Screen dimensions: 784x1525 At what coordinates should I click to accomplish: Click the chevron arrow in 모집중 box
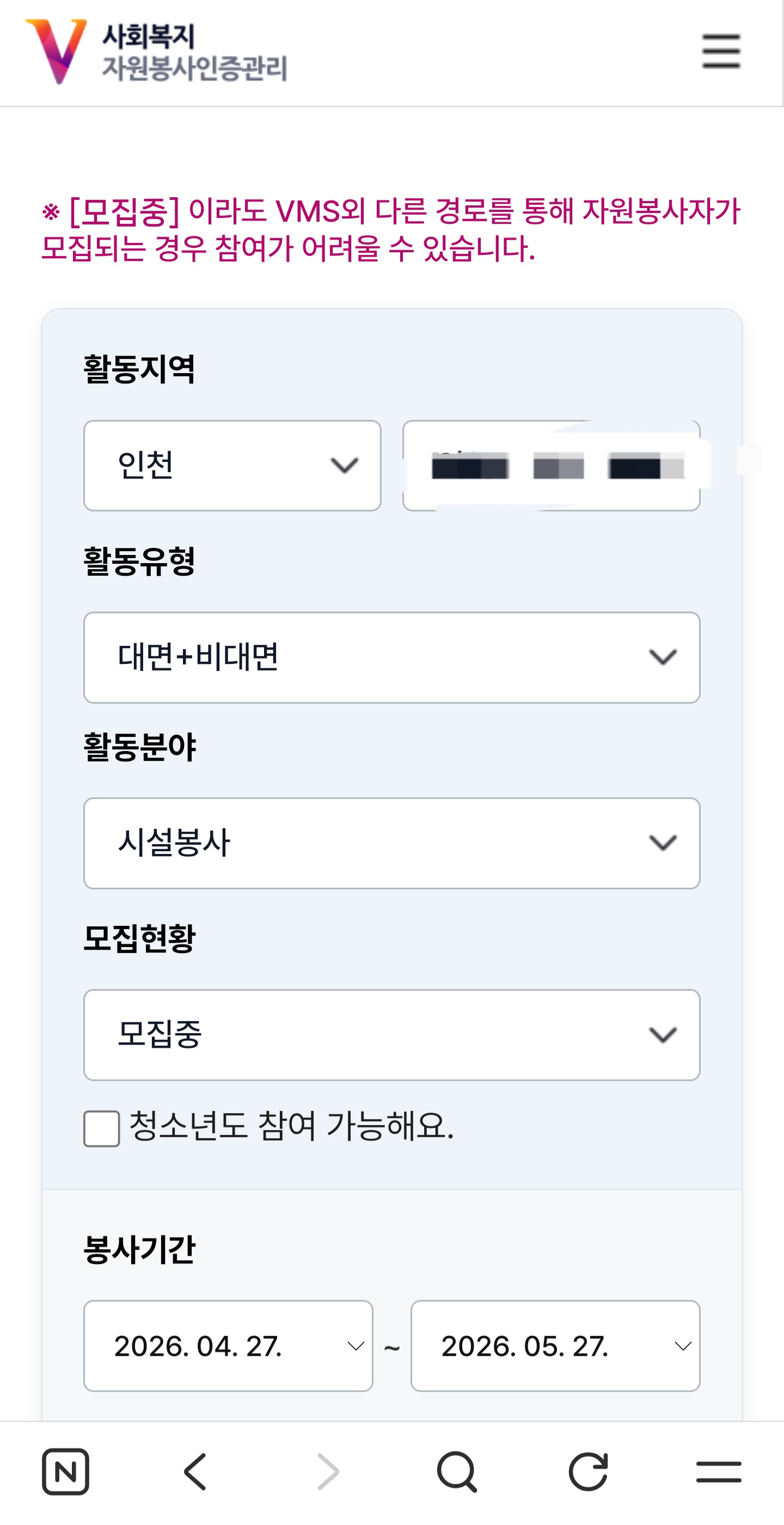(662, 1035)
